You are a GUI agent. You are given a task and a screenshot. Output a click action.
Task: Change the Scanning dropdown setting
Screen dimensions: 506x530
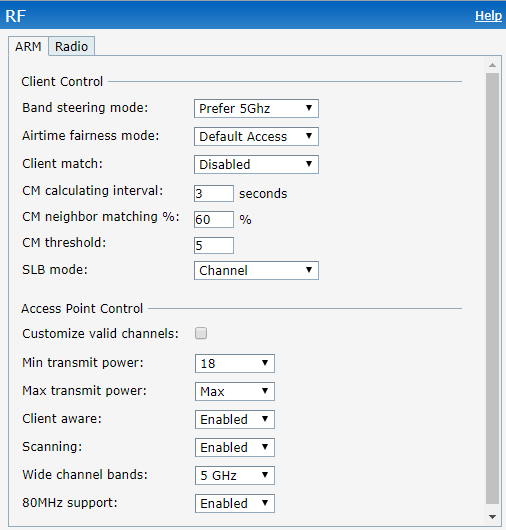click(235, 448)
